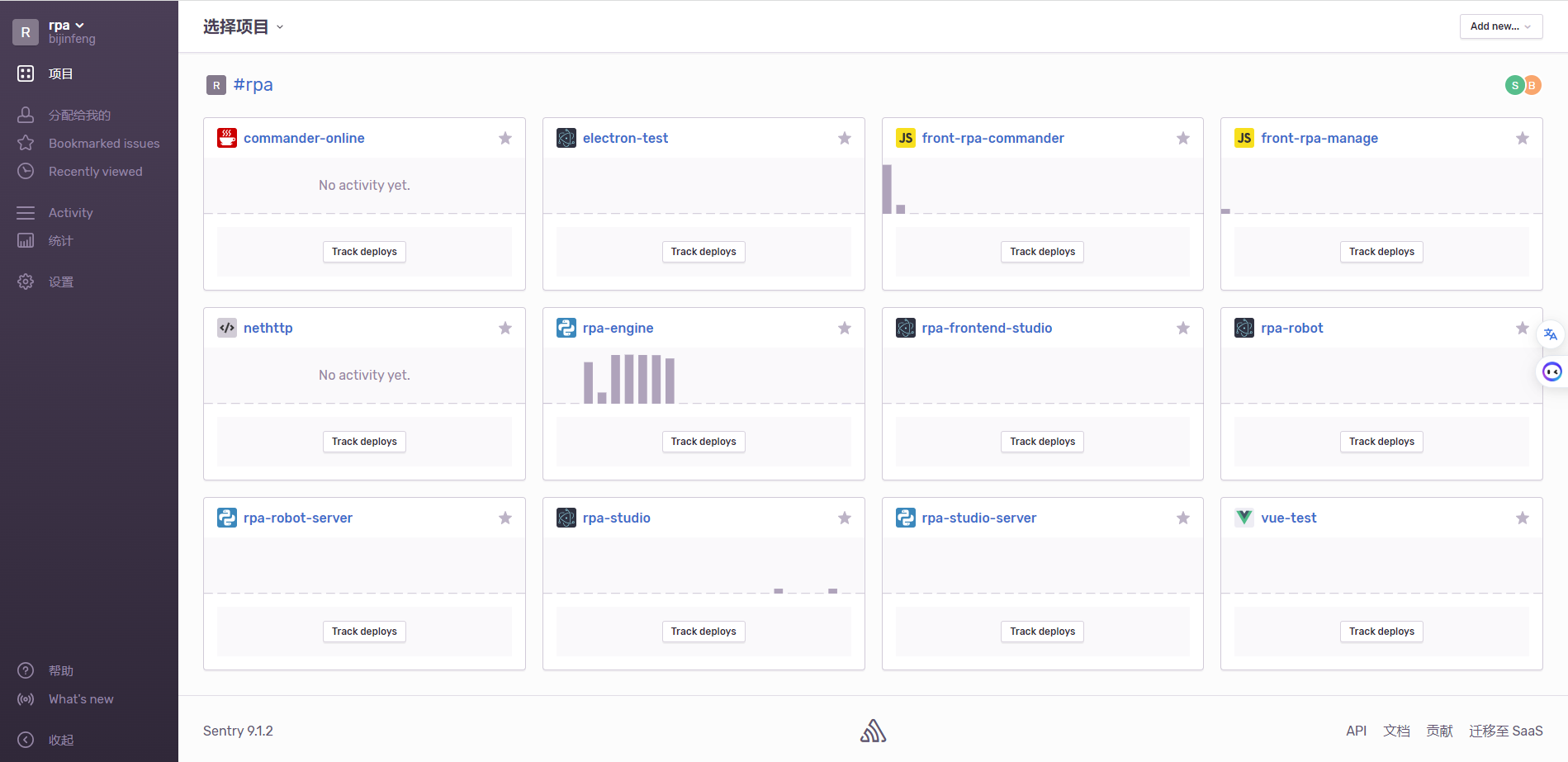Image resolution: width=1568 pixels, height=762 pixels.
Task: Click the Java icon for commander-online
Action: (x=227, y=138)
